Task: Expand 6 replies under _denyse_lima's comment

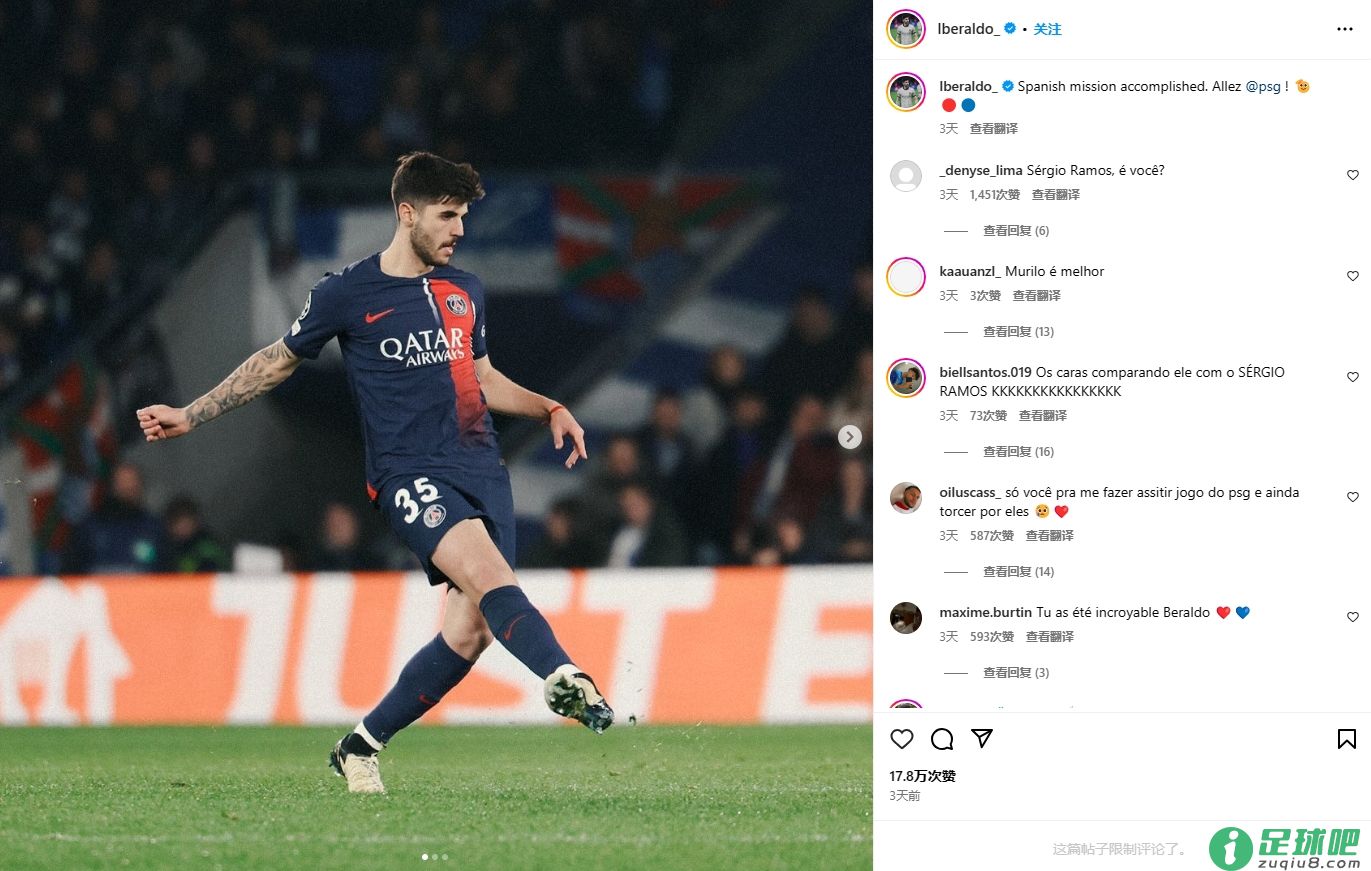Action: (x=1016, y=231)
